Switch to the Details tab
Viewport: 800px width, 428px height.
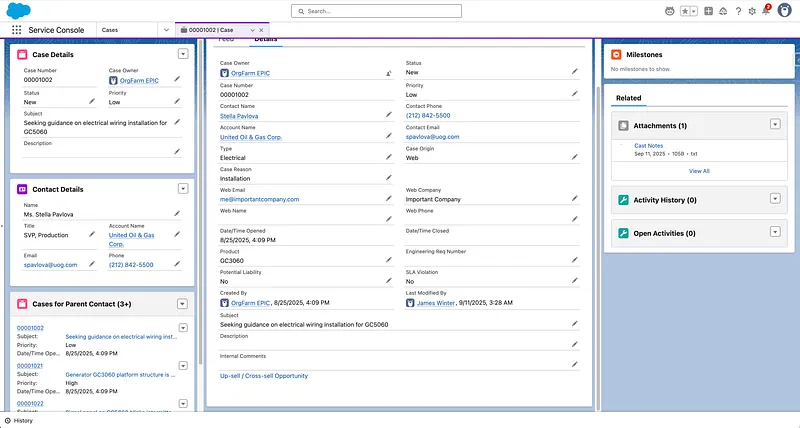coord(266,40)
